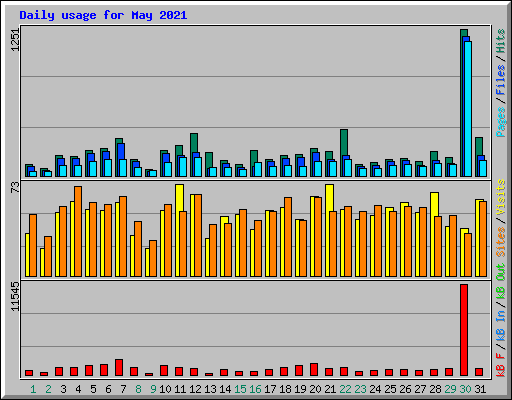
Task: Click day 19 on the x-axis
Action: [300, 389]
